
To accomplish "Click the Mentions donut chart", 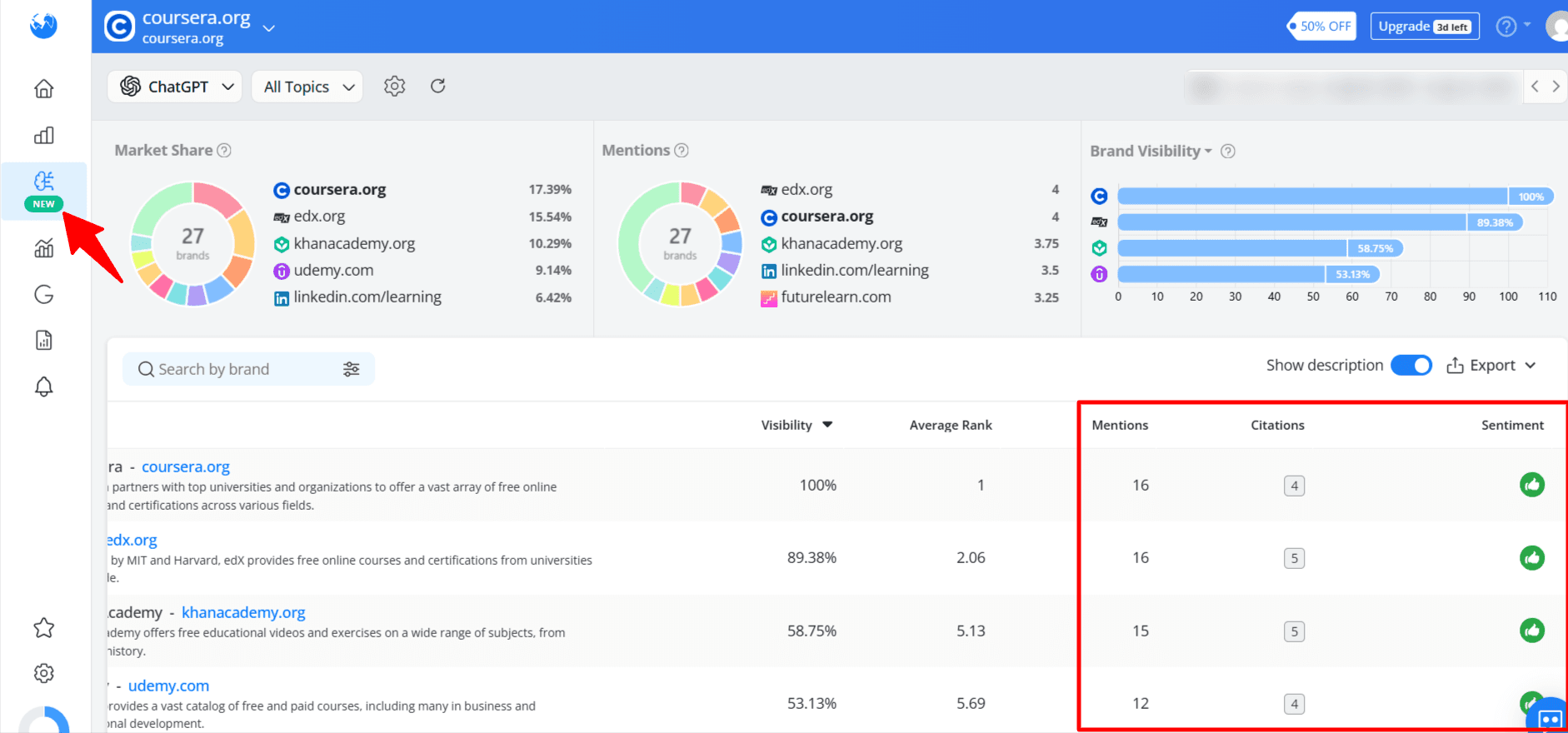I will point(680,243).
